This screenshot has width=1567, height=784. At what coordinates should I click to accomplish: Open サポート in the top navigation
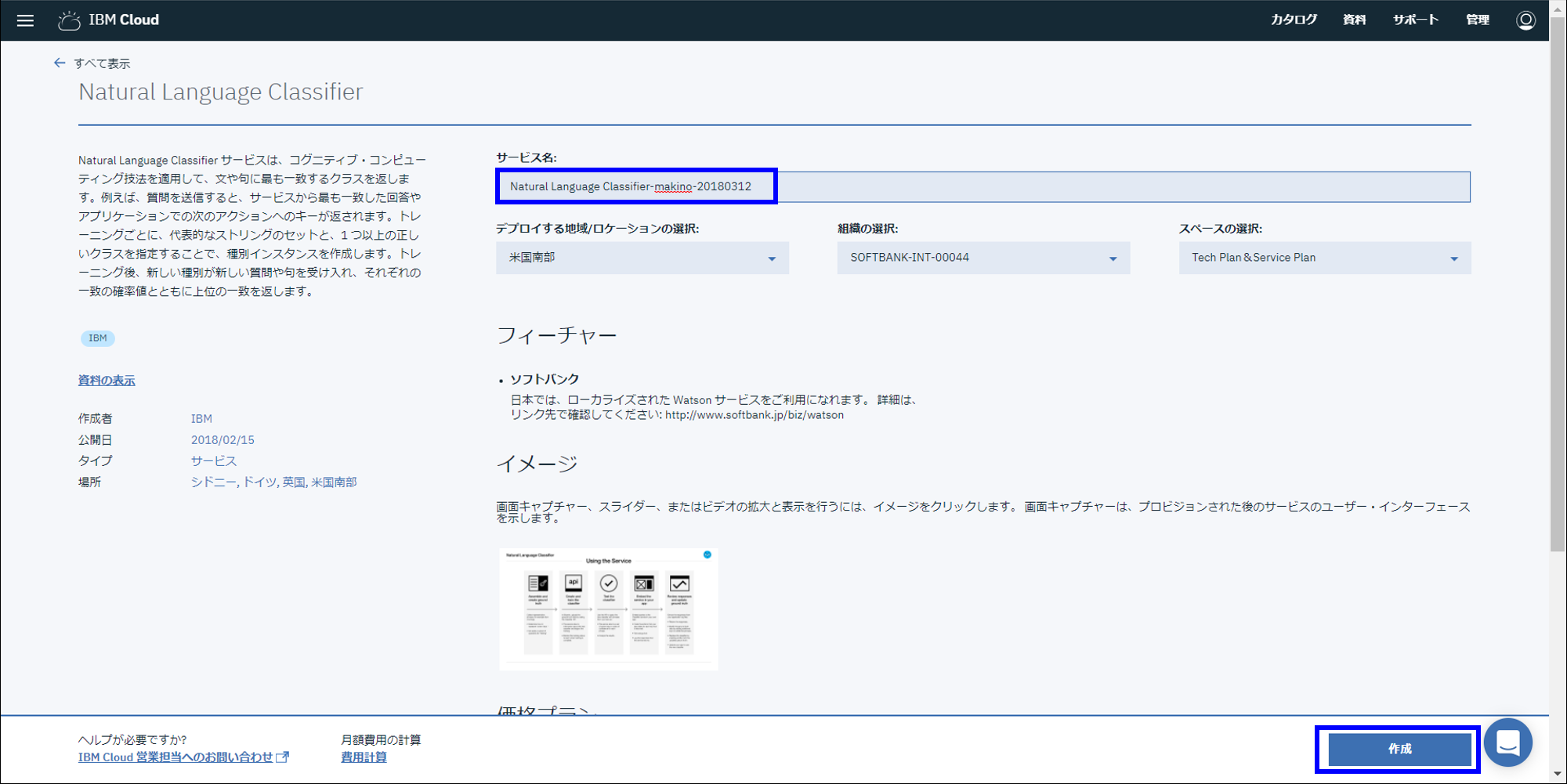(x=1416, y=20)
